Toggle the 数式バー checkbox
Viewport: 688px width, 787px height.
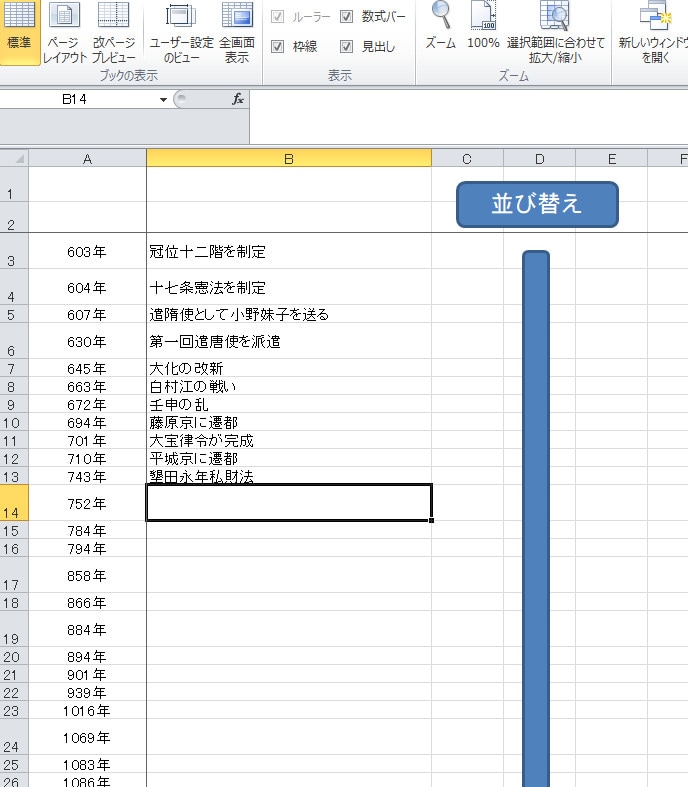click(346, 17)
